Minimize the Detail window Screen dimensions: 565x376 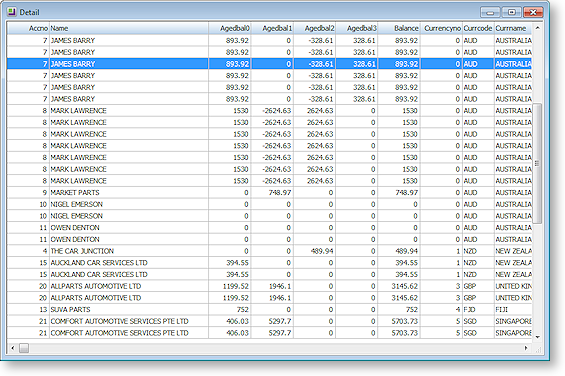(x=490, y=12)
